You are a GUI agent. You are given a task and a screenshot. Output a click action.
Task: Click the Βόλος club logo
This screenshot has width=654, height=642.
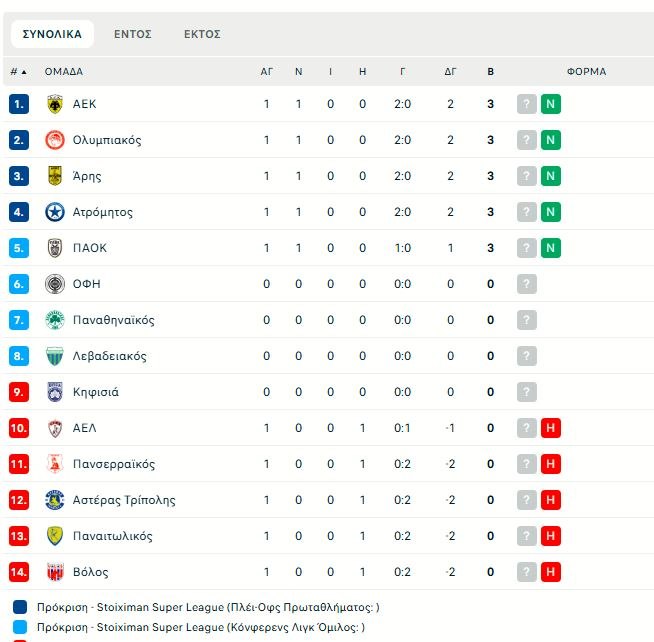point(55,572)
